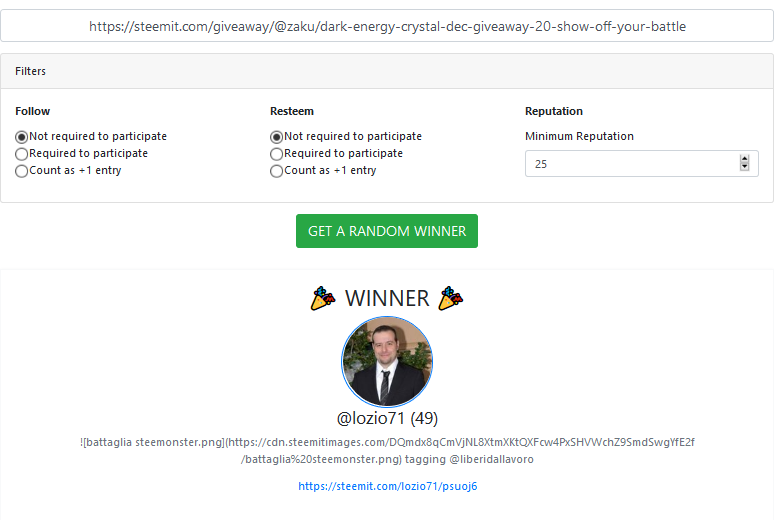Click the left party popper icon
The width and height of the screenshot is (774, 520).
pyautogui.click(x=323, y=298)
